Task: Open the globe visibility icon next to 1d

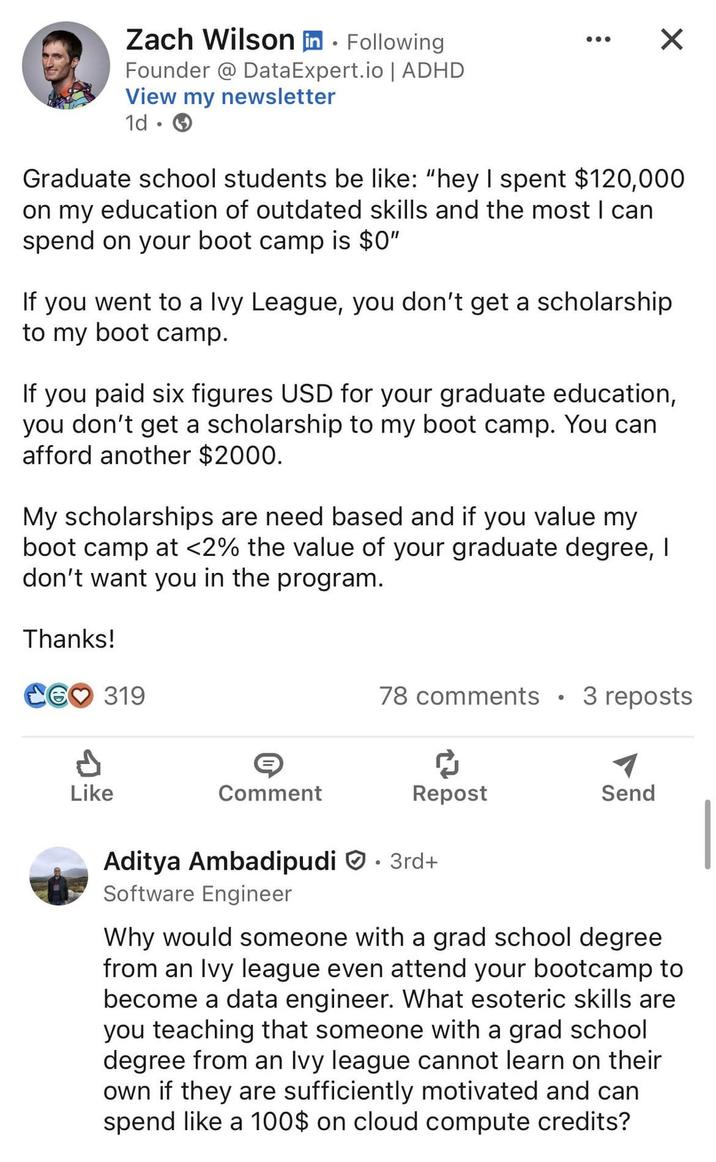Action: [x=183, y=124]
